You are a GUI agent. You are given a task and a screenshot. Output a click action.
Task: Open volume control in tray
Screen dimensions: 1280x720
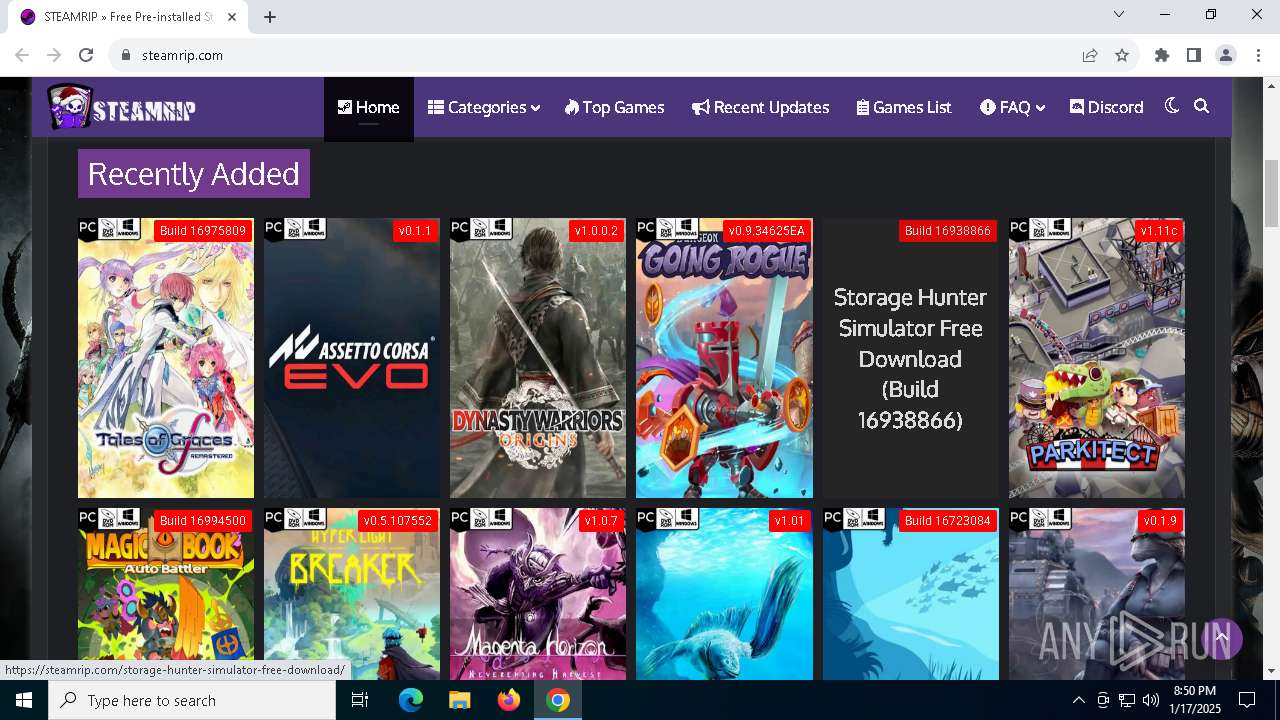click(x=1151, y=700)
